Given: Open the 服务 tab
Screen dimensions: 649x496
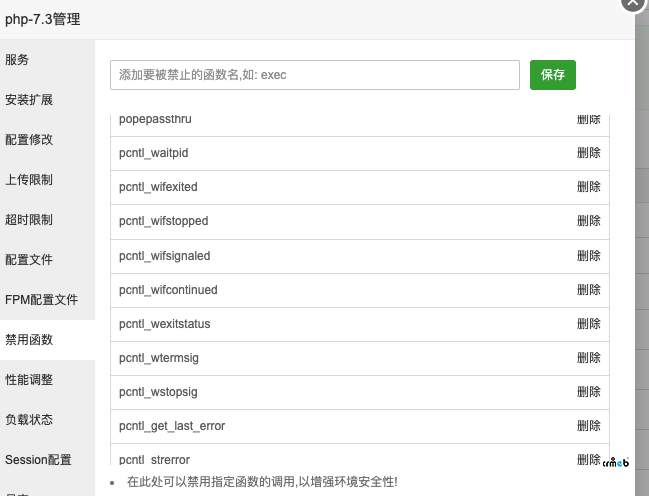Looking at the screenshot, I should tap(18, 60).
